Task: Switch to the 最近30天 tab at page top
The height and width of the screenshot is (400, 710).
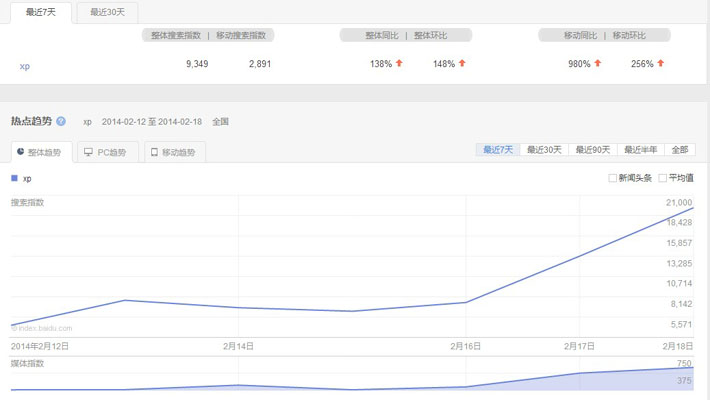Action: [107, 13]
